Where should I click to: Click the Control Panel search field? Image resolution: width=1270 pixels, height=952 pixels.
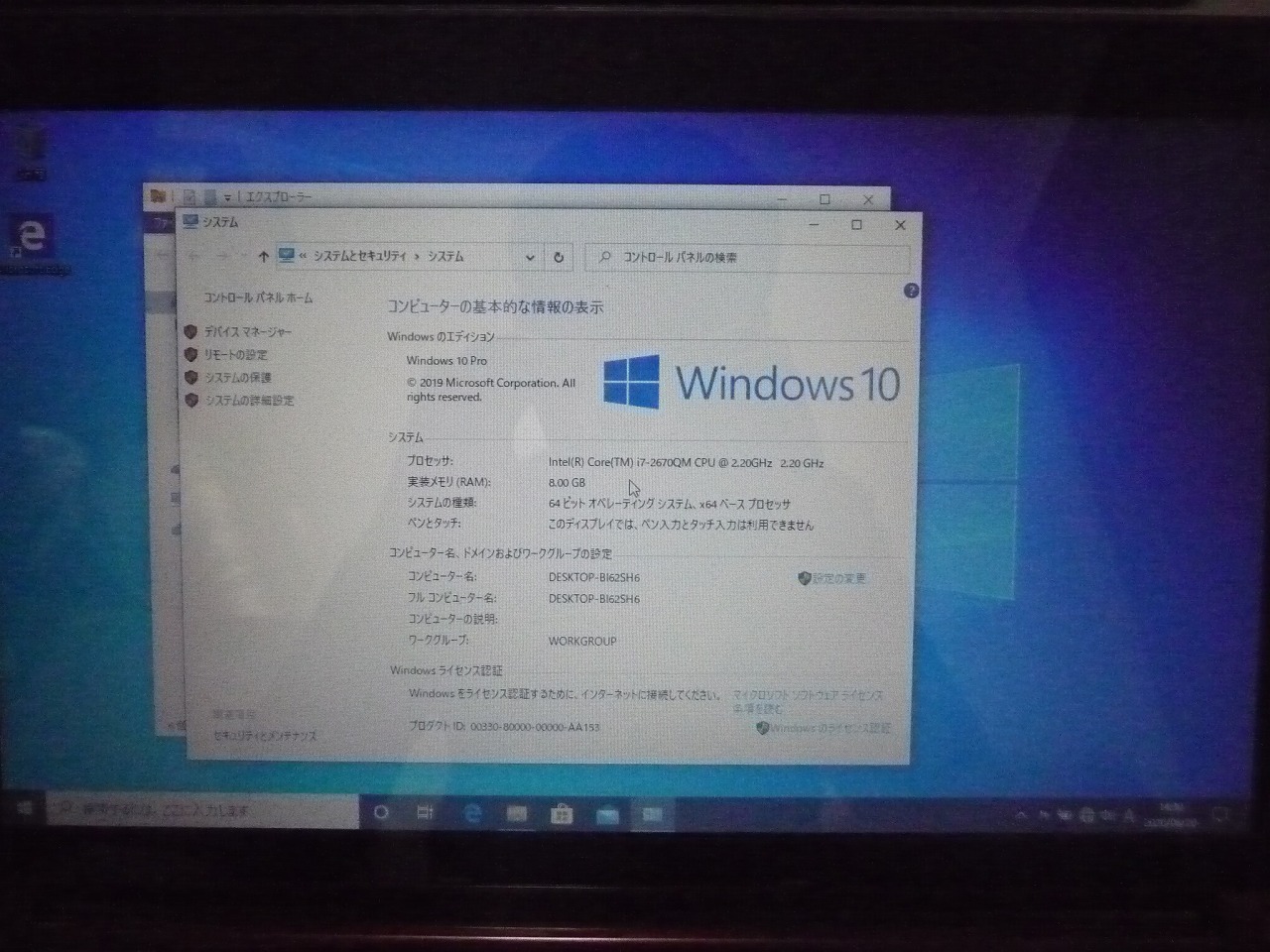coord(747,257)
